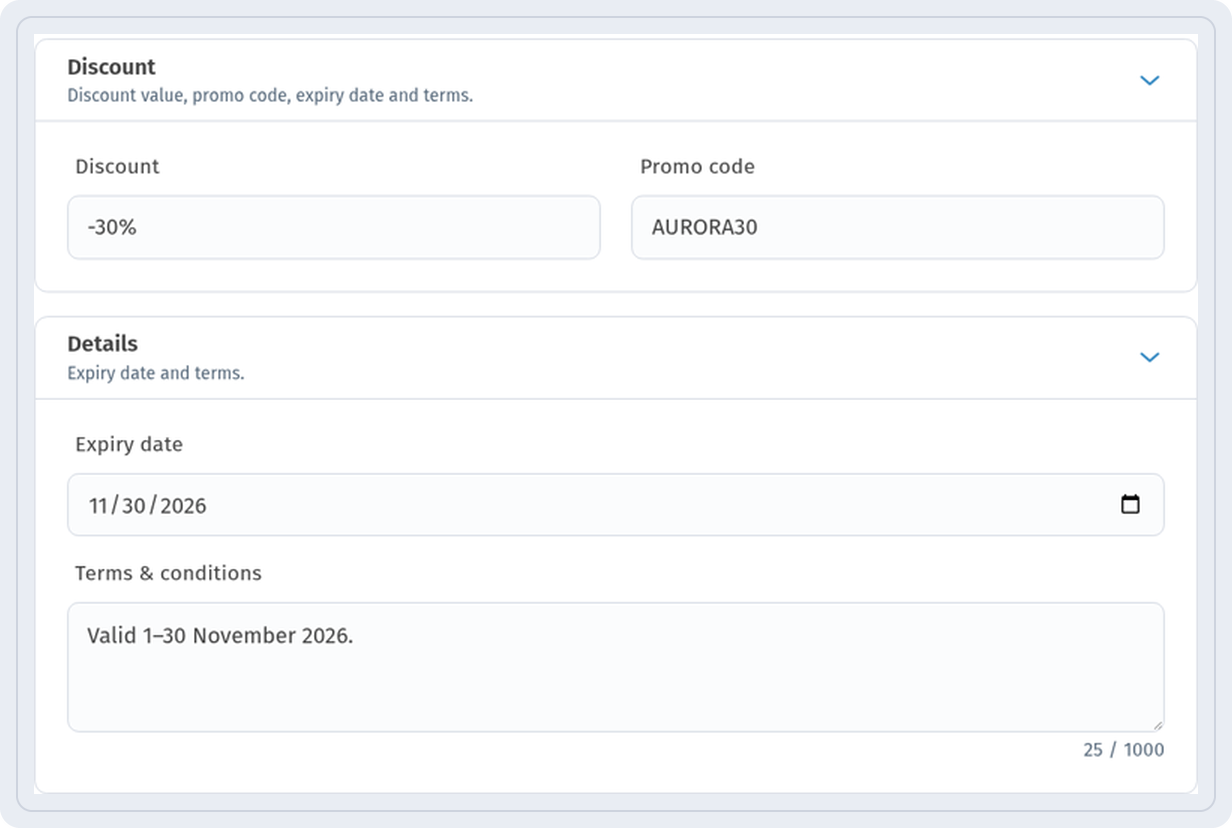This screenshot has height=828, width=1232.
Task: Click into the Terms & conditions textarea
Action: pyautogui.click(x=616, y=667)
